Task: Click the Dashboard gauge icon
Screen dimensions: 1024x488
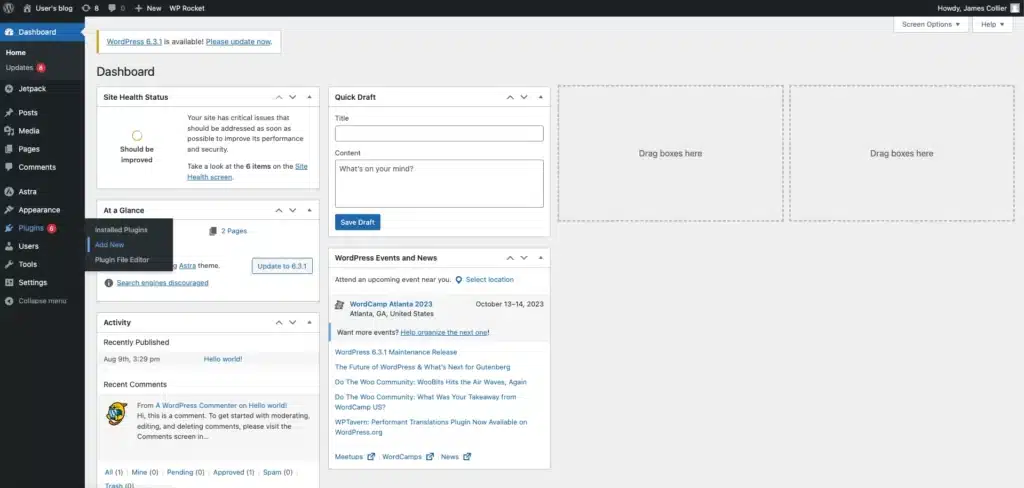Action: [x=8, y=32]
